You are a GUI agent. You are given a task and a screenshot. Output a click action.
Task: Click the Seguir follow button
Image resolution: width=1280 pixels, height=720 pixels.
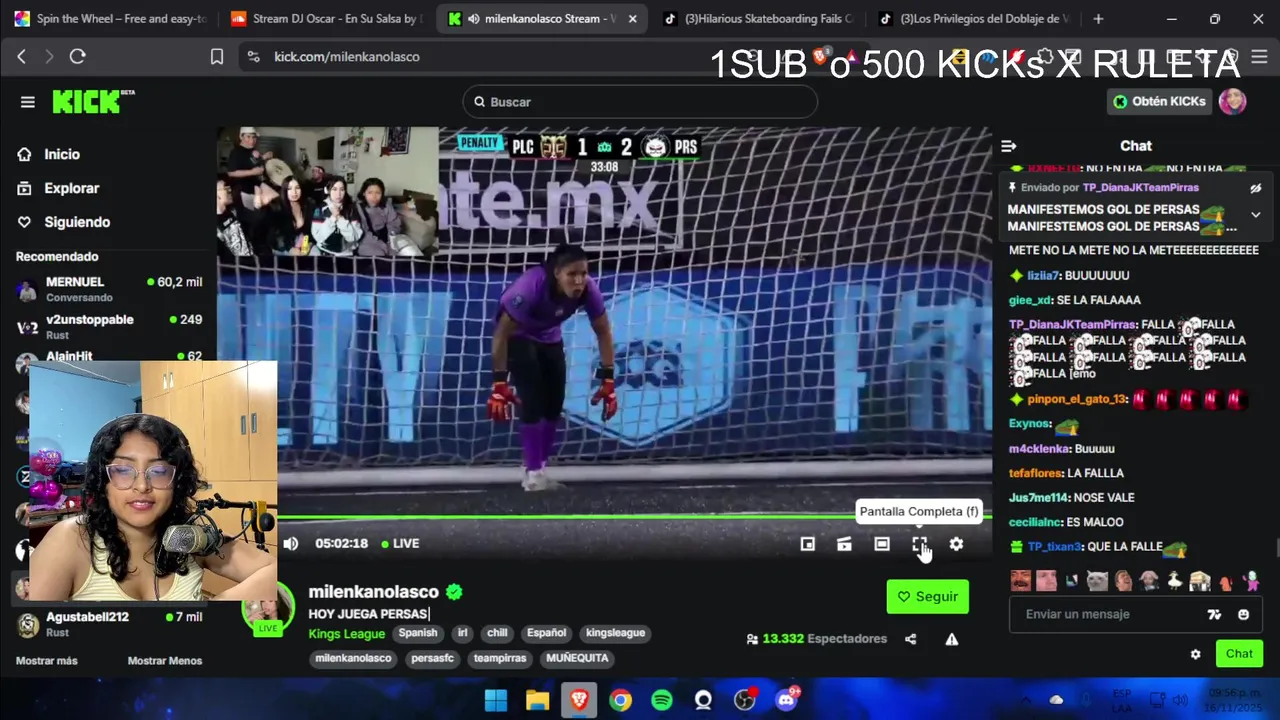(928, 597)
